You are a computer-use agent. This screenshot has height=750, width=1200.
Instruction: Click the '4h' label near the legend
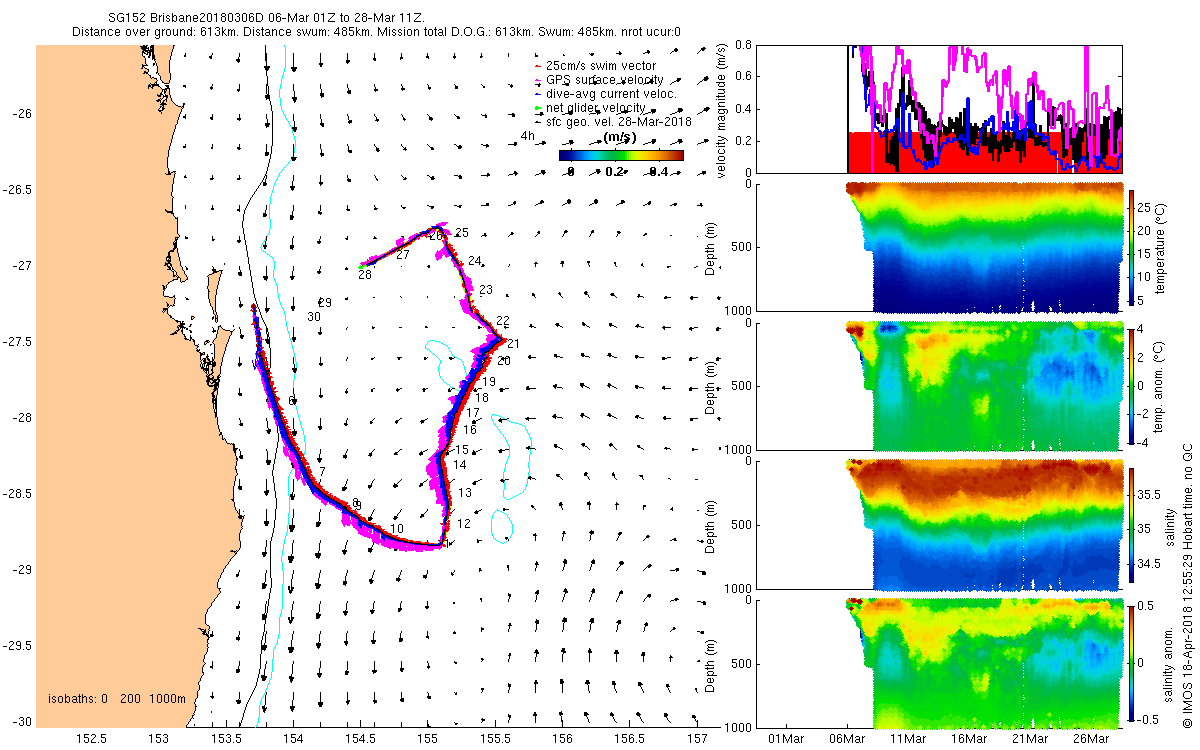pyautogui.click(x=527, y=137)
